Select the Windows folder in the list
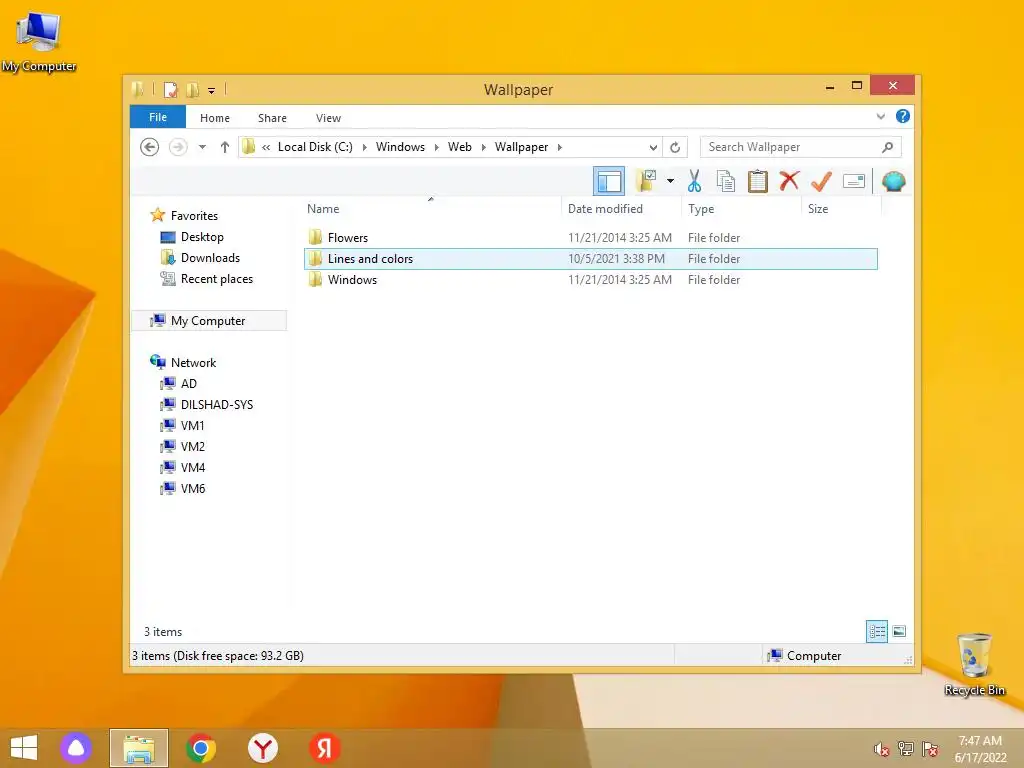Image resolution: width=1024 pixels, height=768 pixels. [591, 280]
